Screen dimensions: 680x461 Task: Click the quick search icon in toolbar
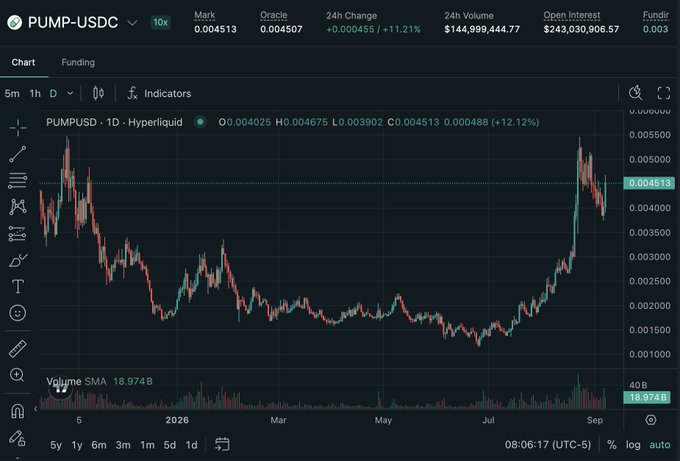click(635, 93)
